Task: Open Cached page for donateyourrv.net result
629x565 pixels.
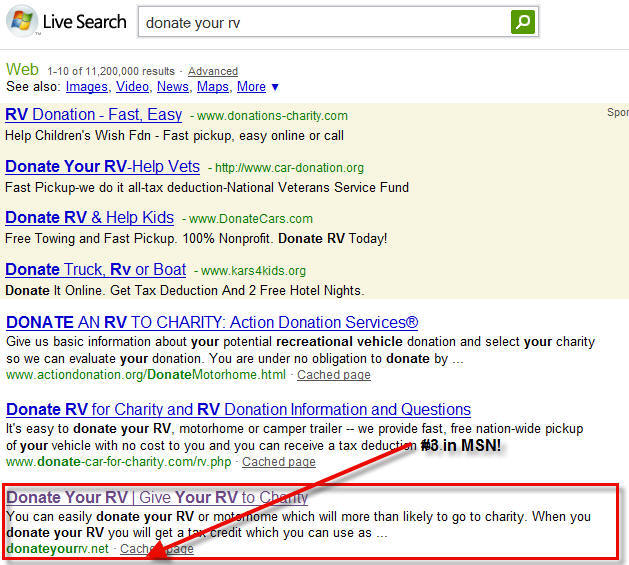Action: tap(156, 549)
